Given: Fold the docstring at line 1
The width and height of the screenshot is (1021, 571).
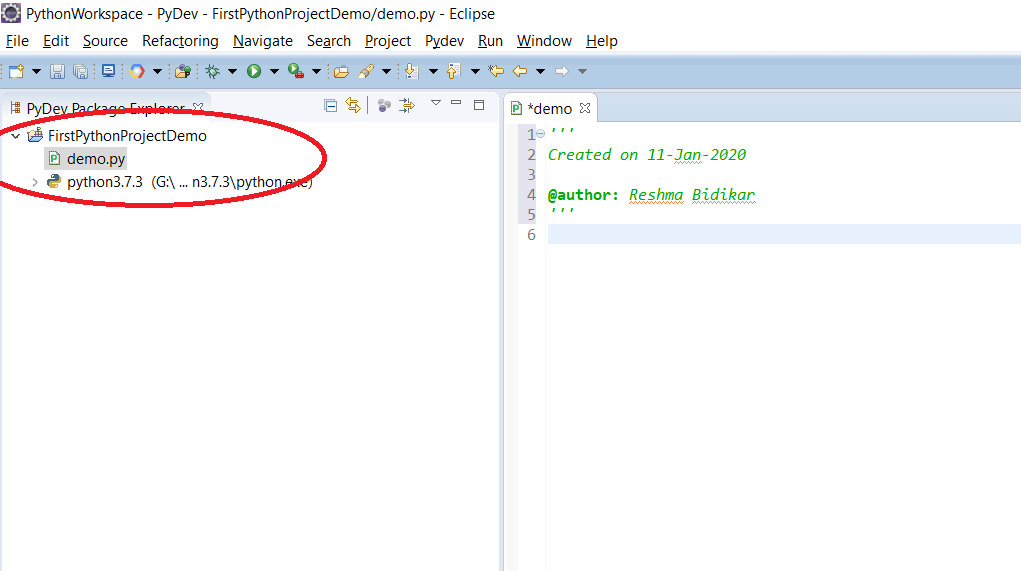Looking at the screenshot, I should click(541, 134).
